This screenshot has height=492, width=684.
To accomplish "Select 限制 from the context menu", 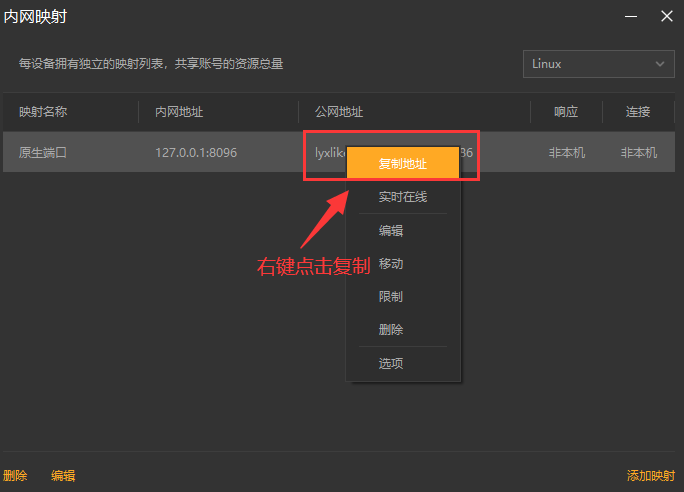I will pos(391,297).
